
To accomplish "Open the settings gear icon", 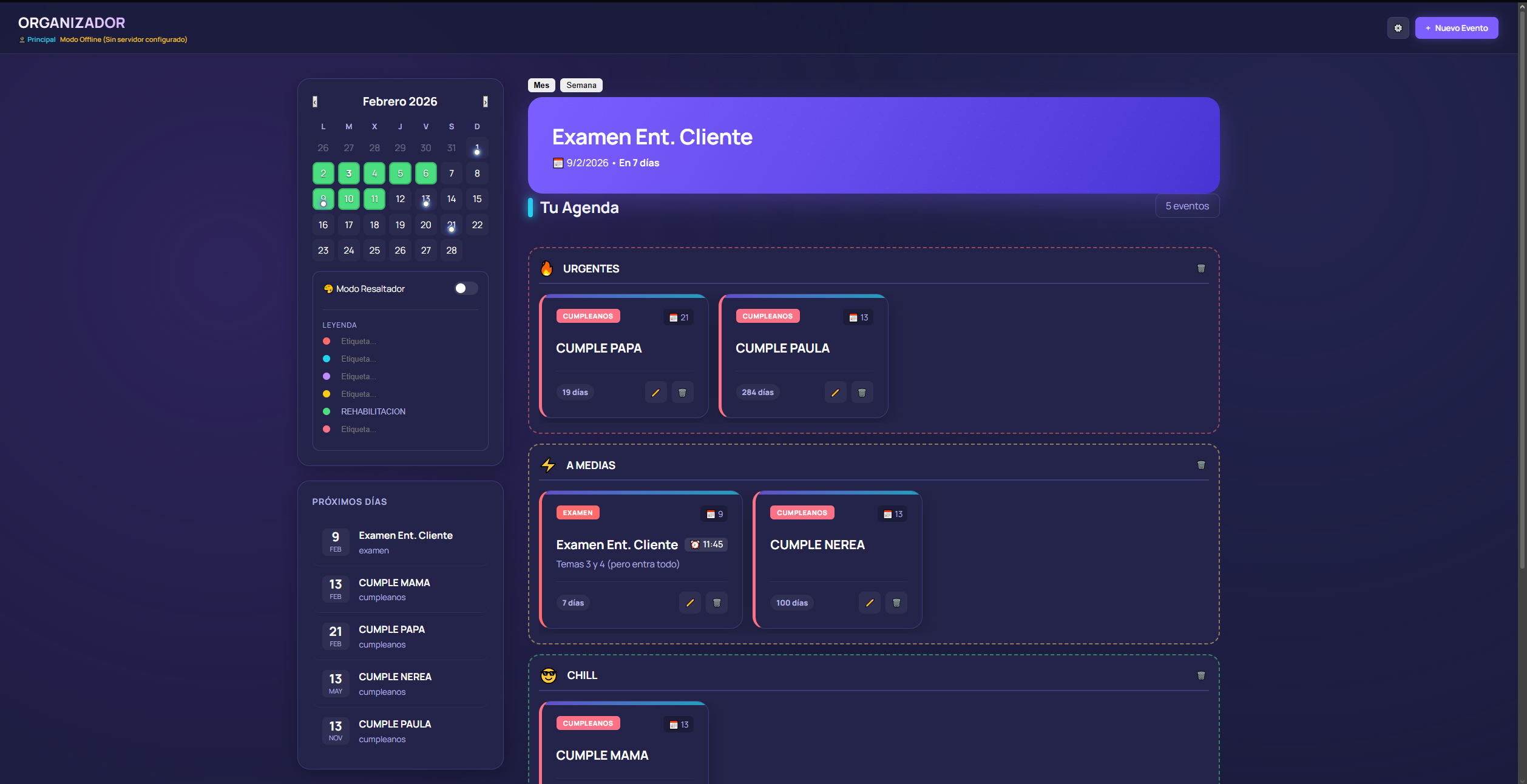I will click(x=1398, y=28).
